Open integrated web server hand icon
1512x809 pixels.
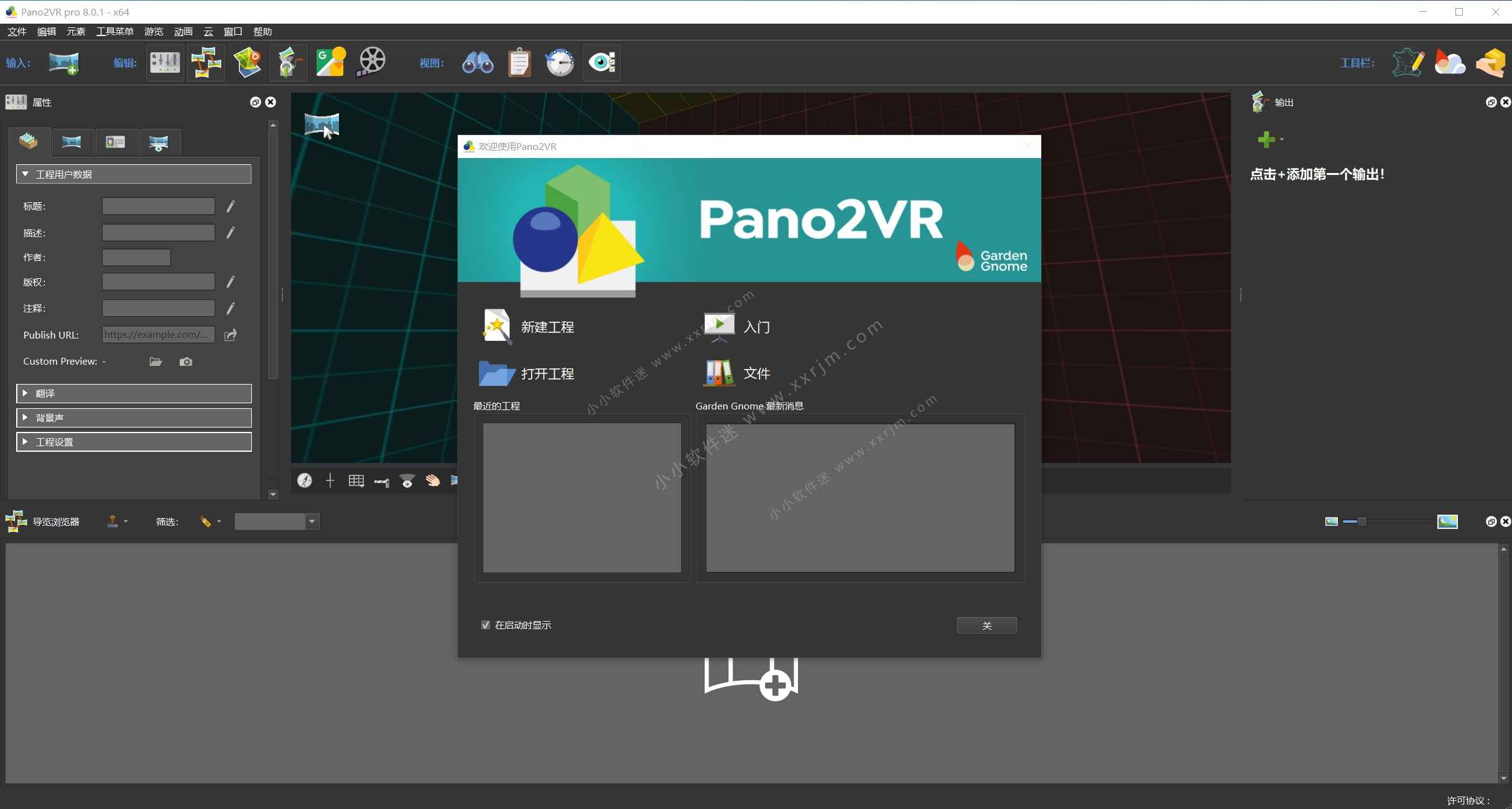[1490, 63]
